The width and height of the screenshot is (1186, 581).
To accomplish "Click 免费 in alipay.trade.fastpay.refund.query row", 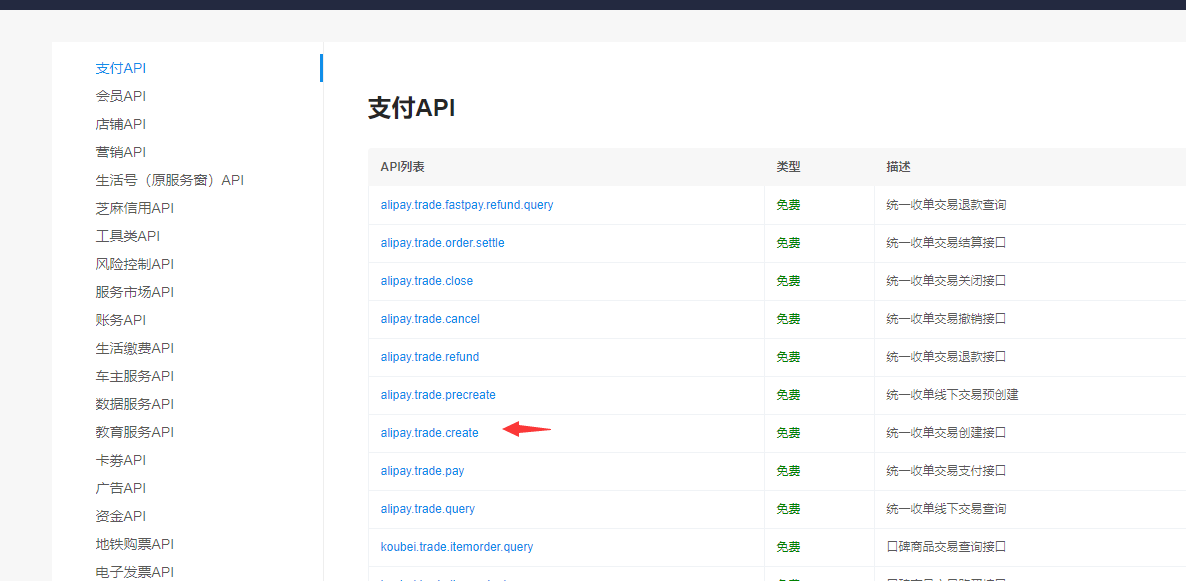I will 788,205.
